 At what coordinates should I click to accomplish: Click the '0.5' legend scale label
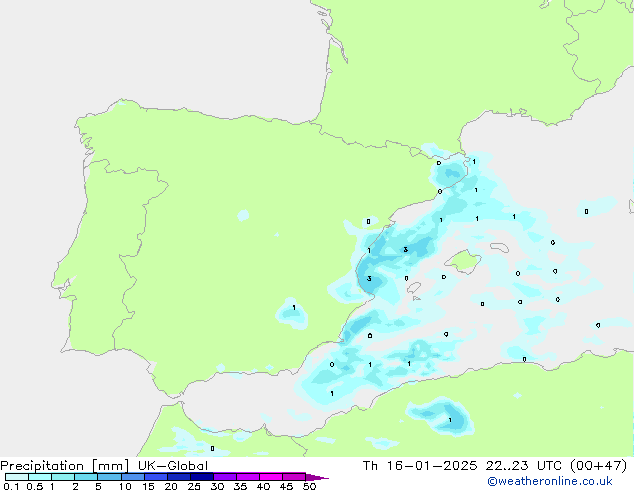pos(35,486)
